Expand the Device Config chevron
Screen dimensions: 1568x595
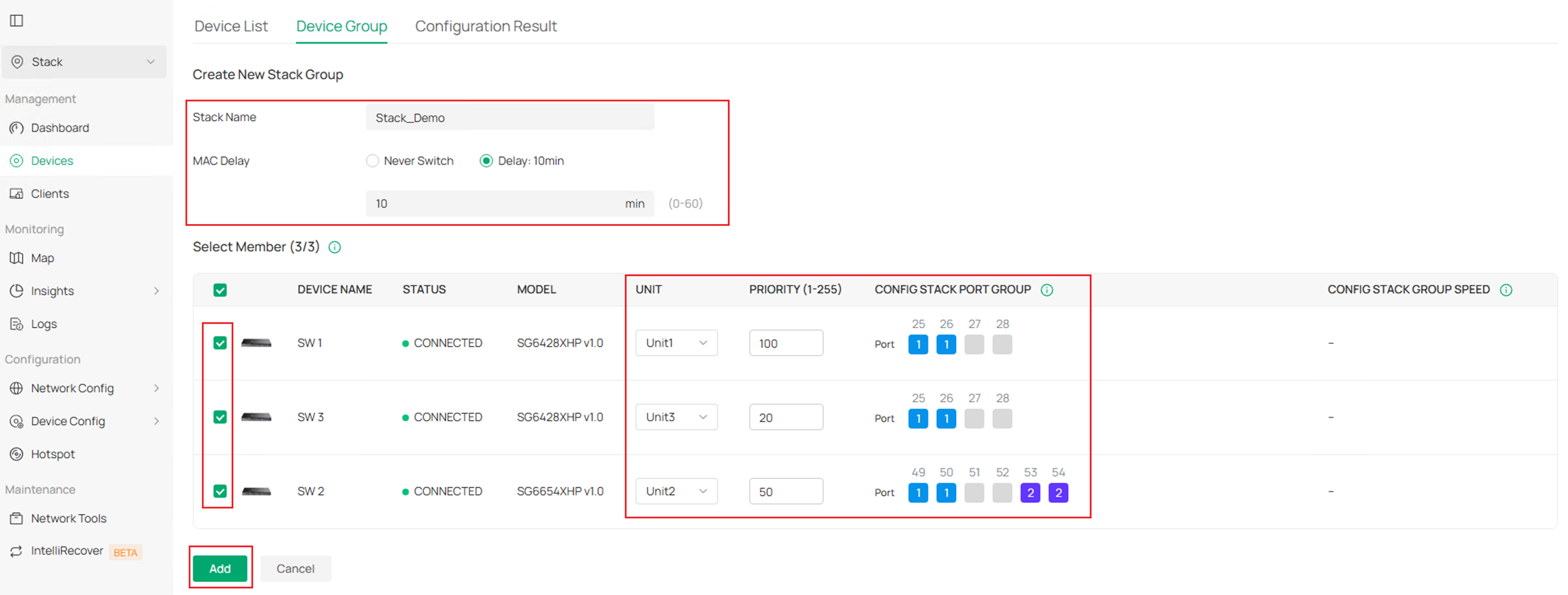(156, 421)
